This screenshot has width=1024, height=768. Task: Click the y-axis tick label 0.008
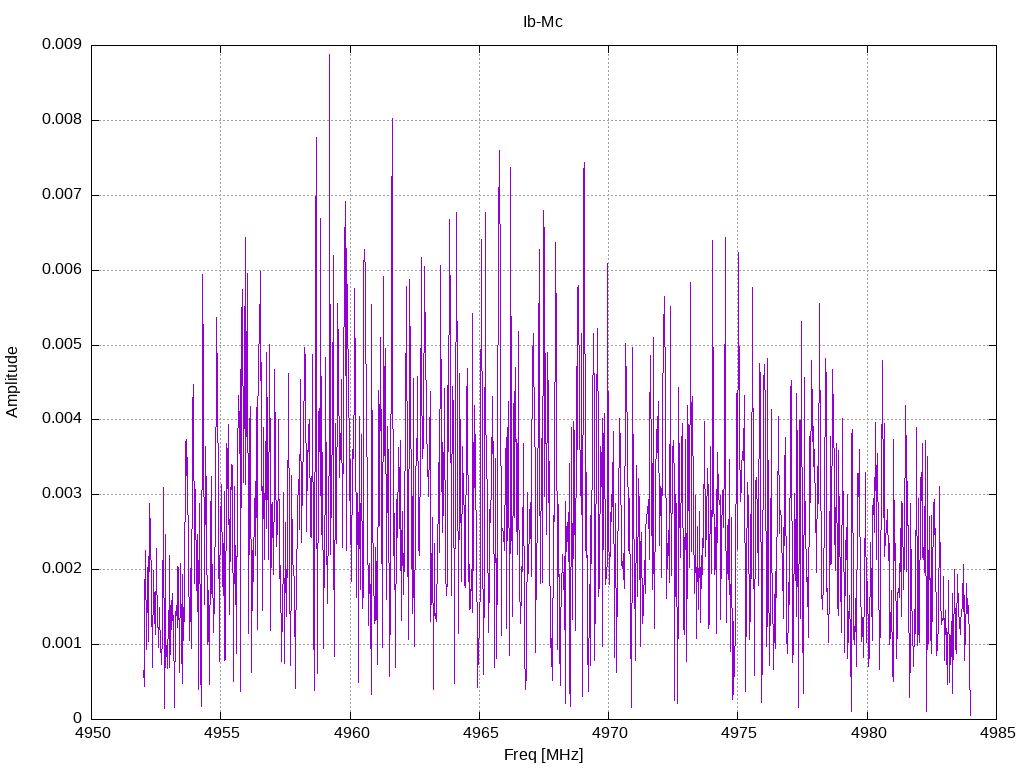[62, 120]
